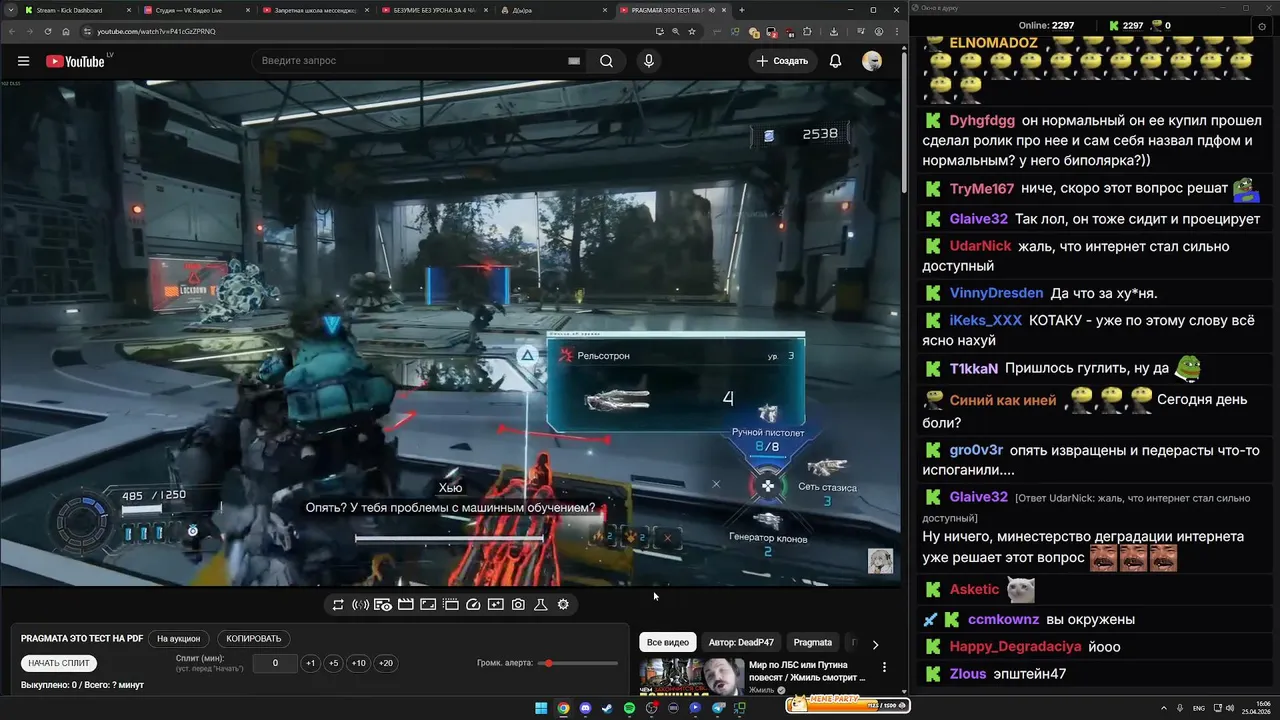
Task: Start voice search with the microphone icon
Action: click(x=649, y=61)
